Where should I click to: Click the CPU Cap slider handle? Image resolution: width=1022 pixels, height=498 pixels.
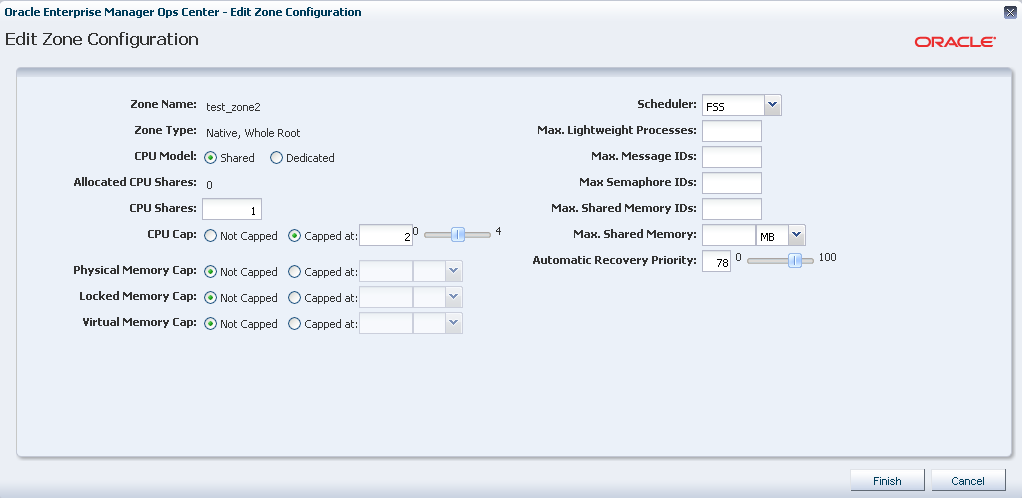458,235
